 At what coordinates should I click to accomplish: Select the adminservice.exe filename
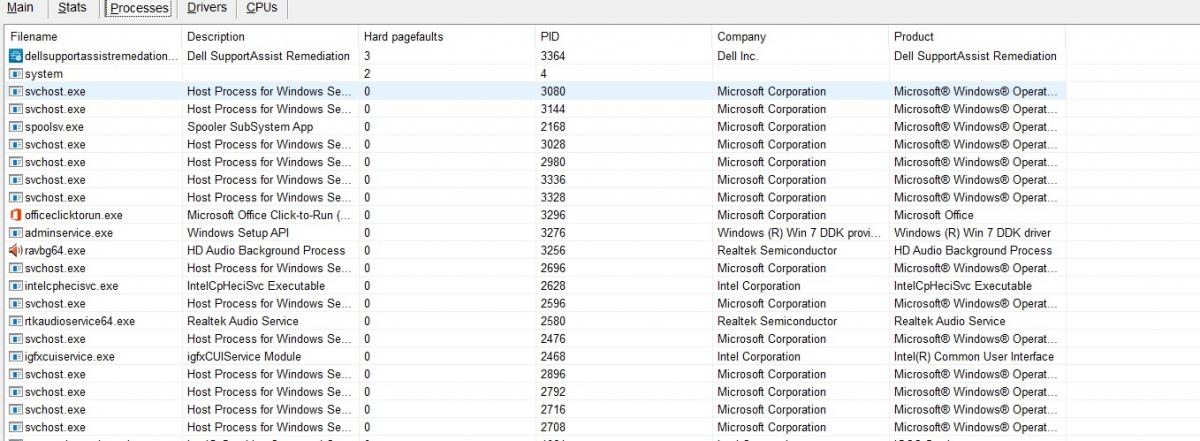(x=68, y=233)
